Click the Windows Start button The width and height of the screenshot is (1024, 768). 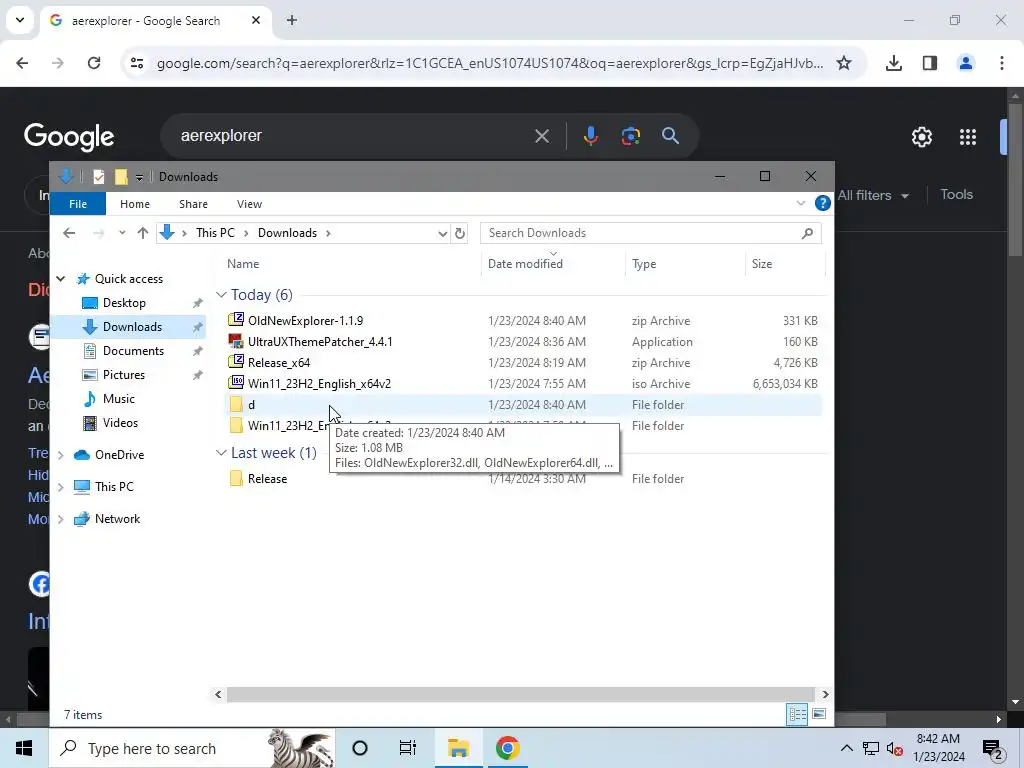pos(24,748)
